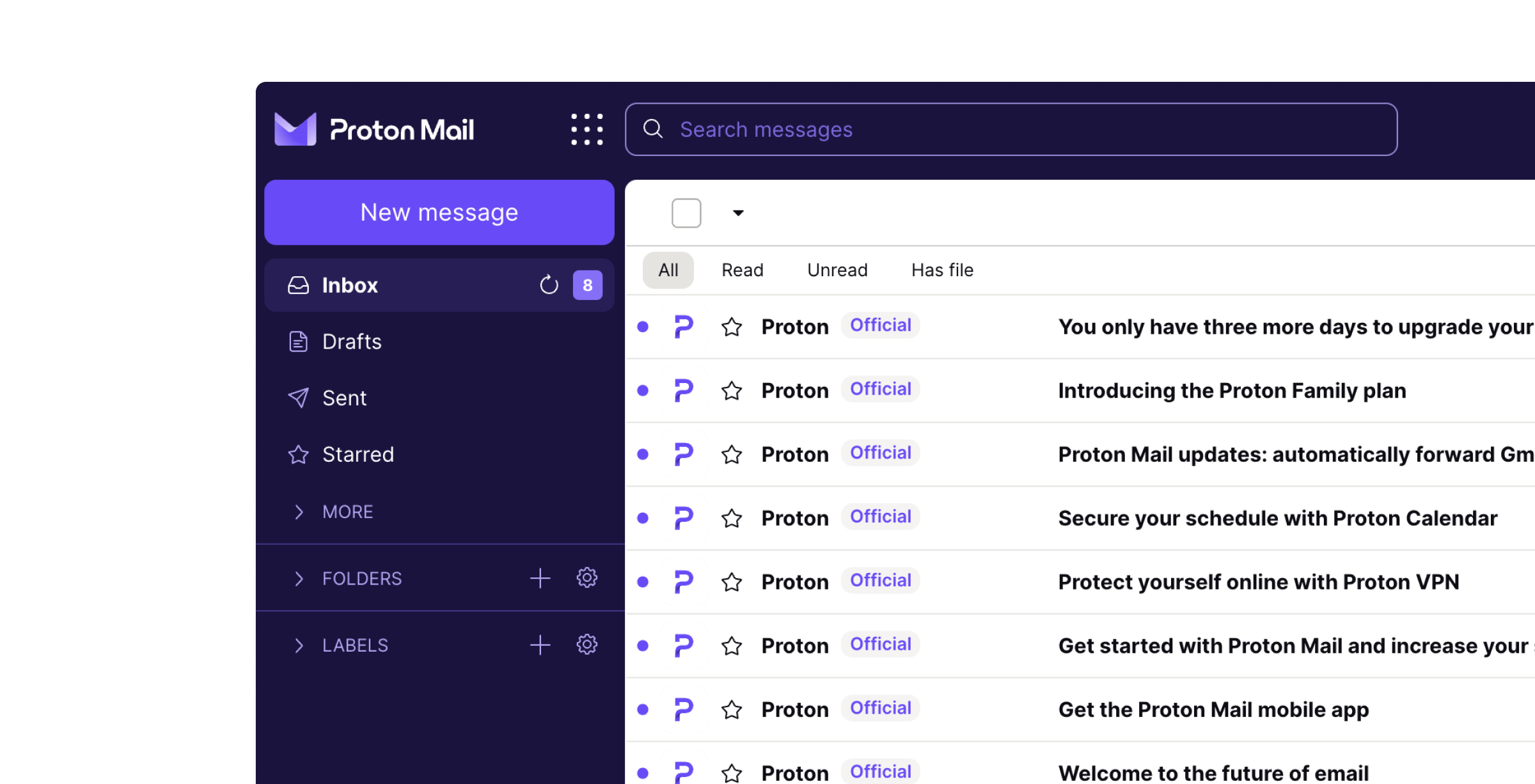The image size is (1535, 784).
Task: Open the Proton apps grid switcher
Action: pyautogui.click(x=586, y=130)
